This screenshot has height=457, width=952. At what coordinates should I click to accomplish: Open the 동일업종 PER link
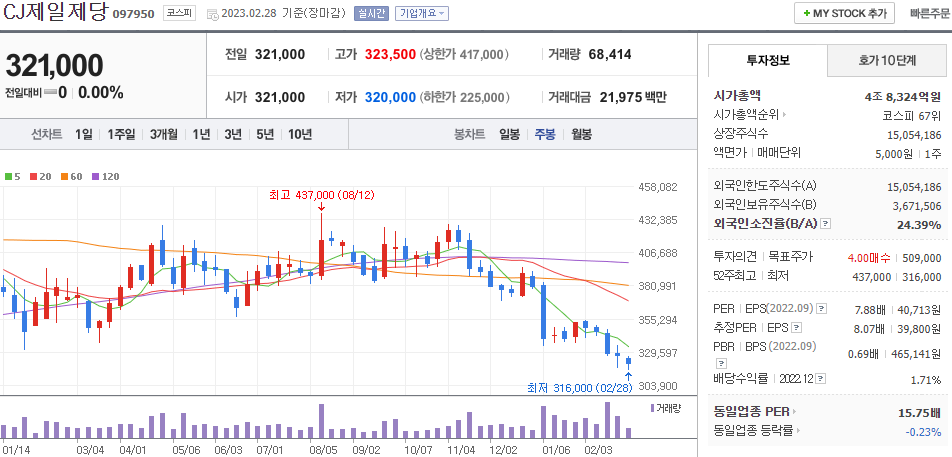752,412
